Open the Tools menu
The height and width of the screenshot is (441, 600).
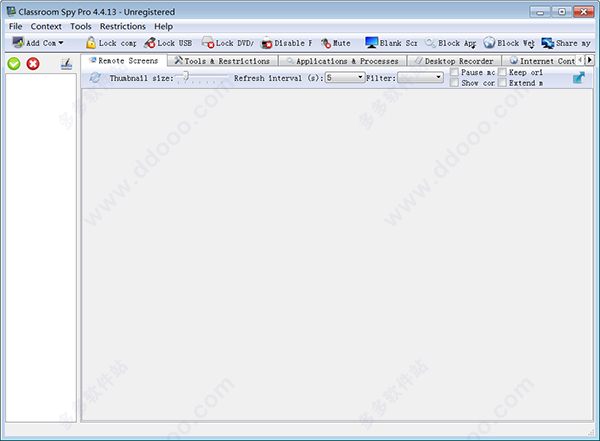tap(81, 26)
